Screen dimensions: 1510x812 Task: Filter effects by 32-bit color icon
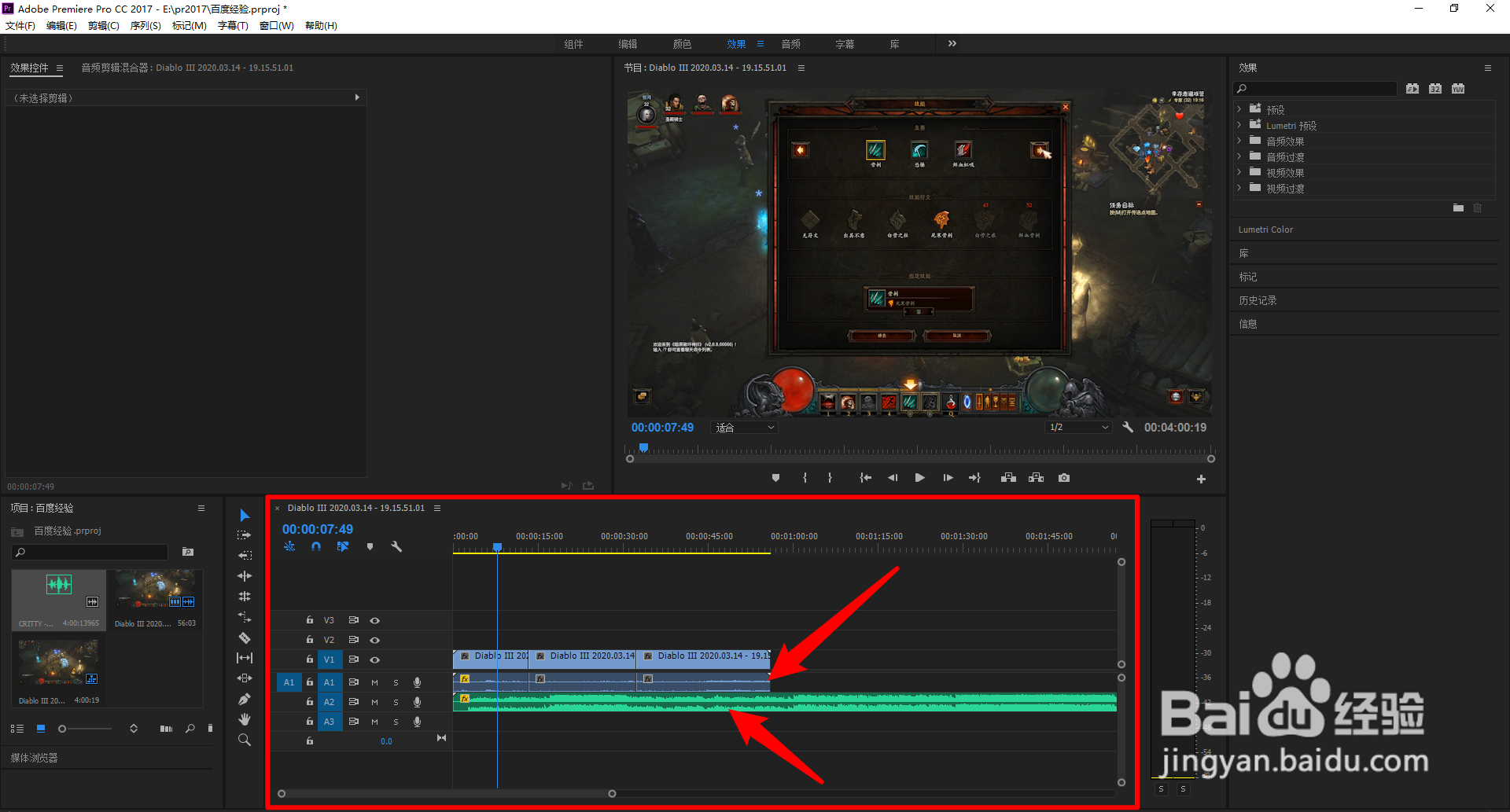coord(1435,89)
